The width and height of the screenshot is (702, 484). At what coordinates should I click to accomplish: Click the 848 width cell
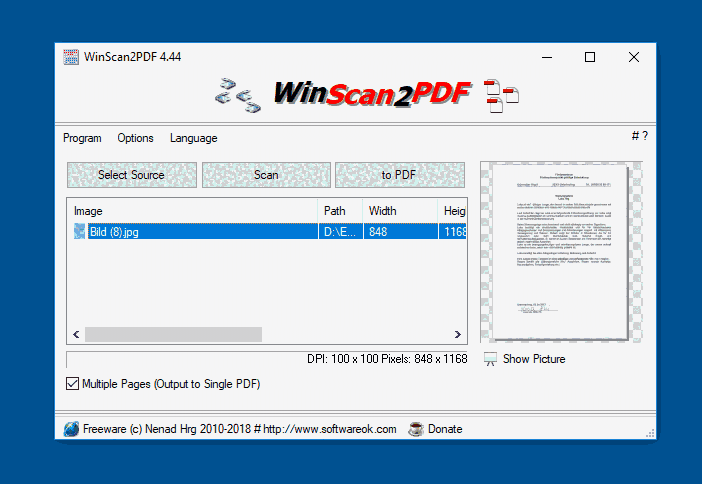[x=401, y=231]
